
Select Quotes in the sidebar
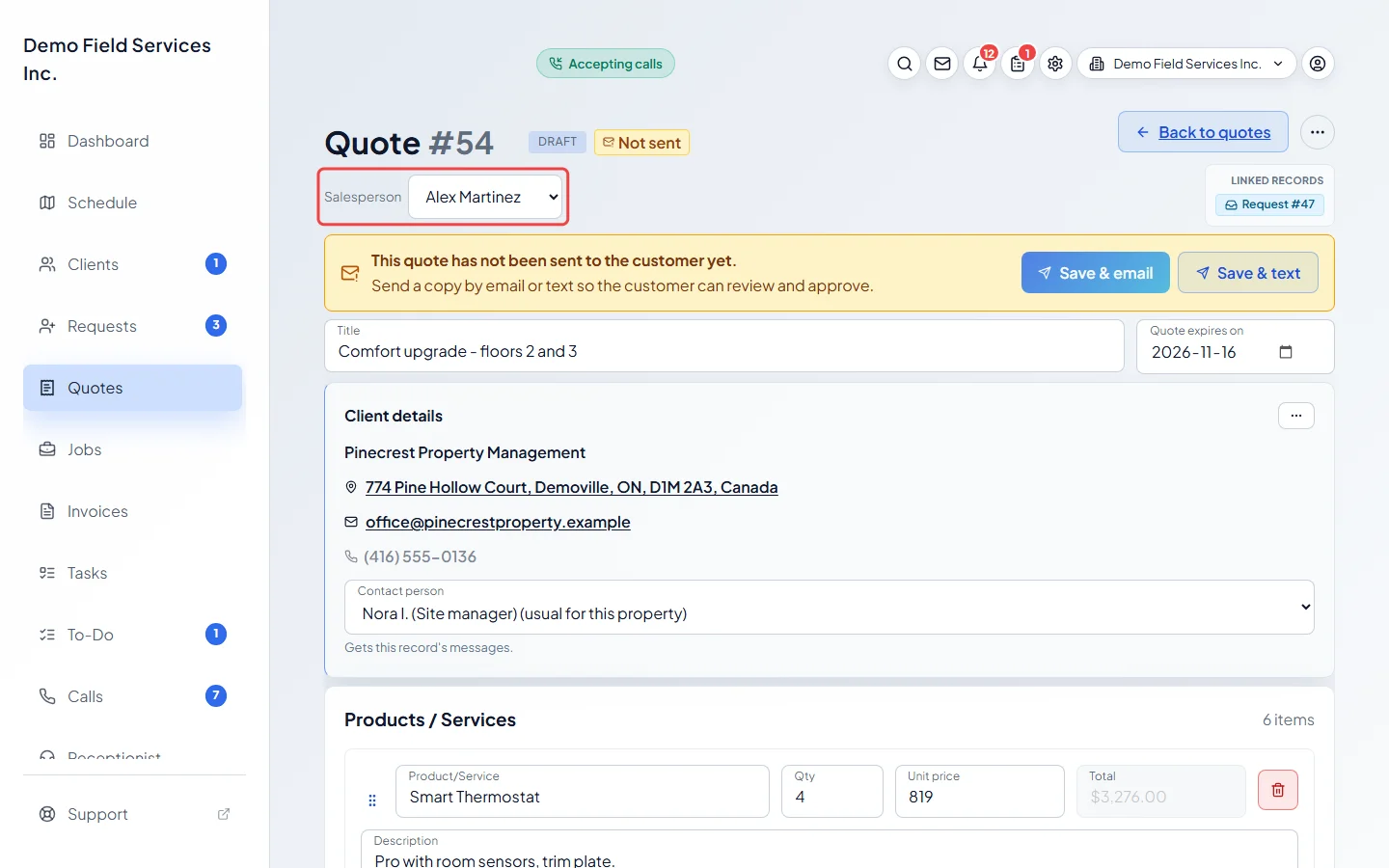pyautogui.click(x=133, y=388)
